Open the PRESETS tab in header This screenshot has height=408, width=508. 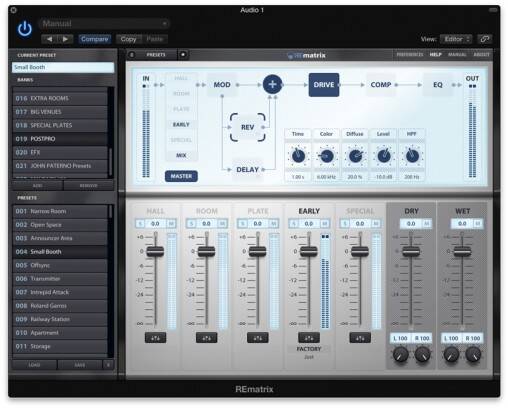point(156,55)
